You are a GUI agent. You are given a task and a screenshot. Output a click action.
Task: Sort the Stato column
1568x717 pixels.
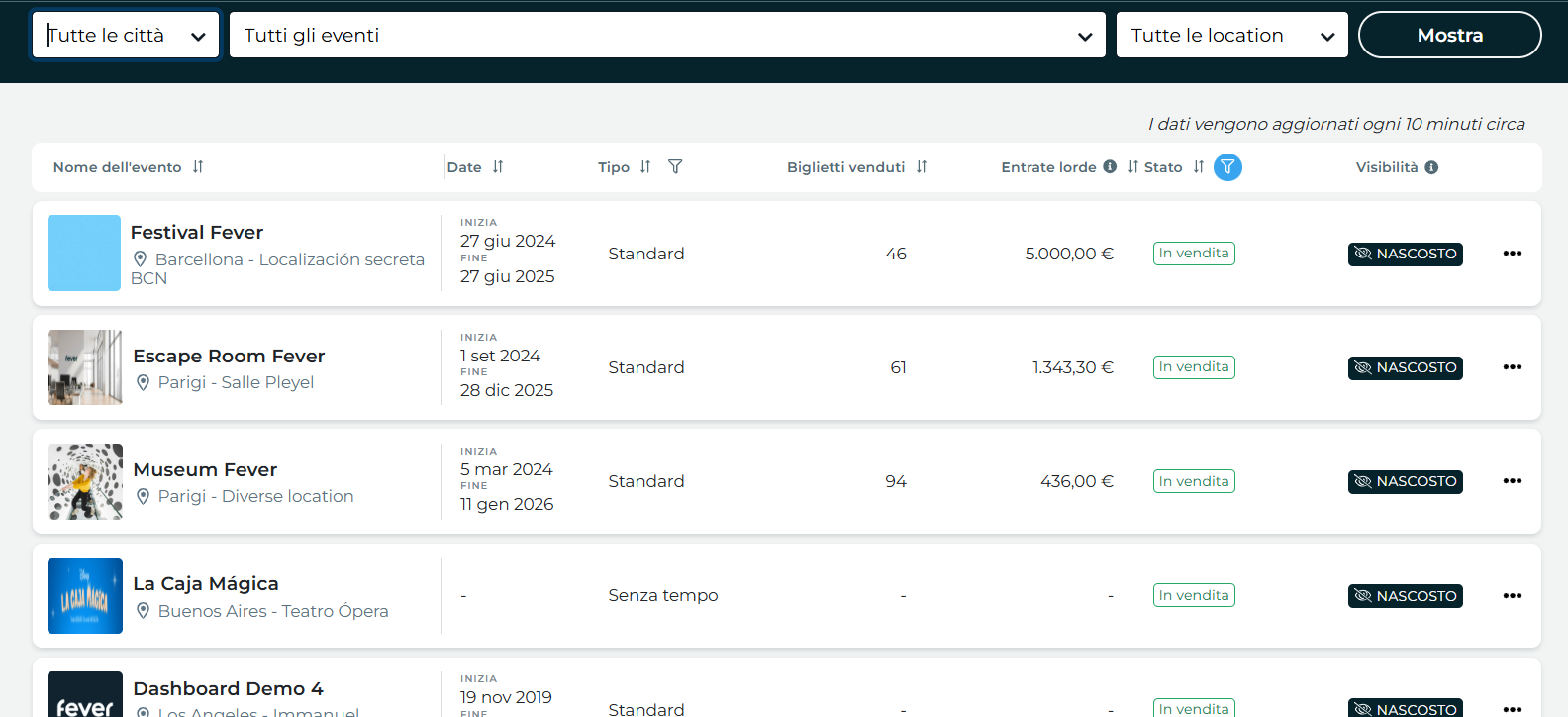(1199, 167)
